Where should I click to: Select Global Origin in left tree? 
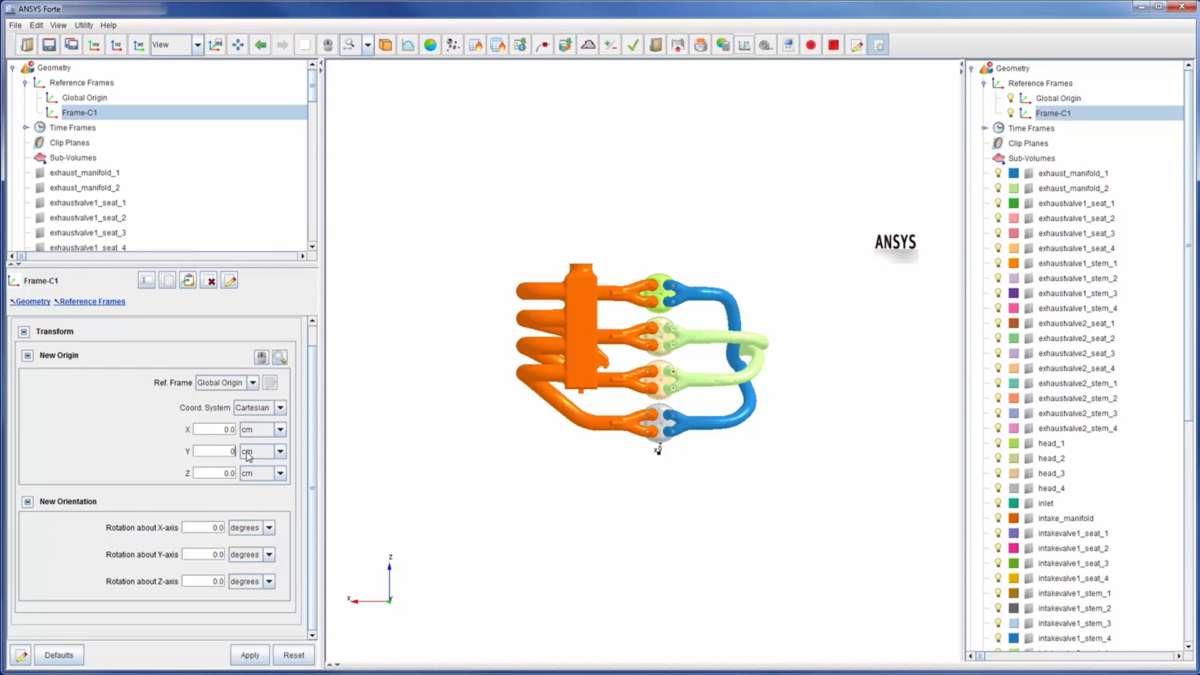pos(84,98)
